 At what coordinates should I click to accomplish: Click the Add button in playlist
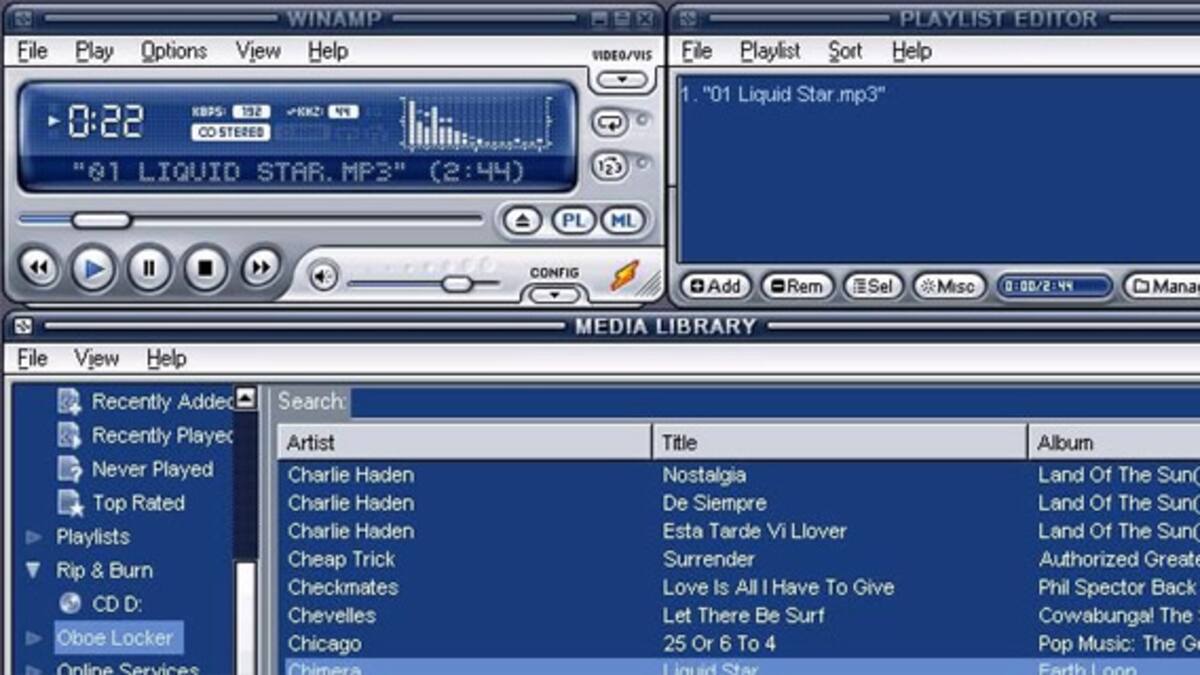(x=715, y=287)
